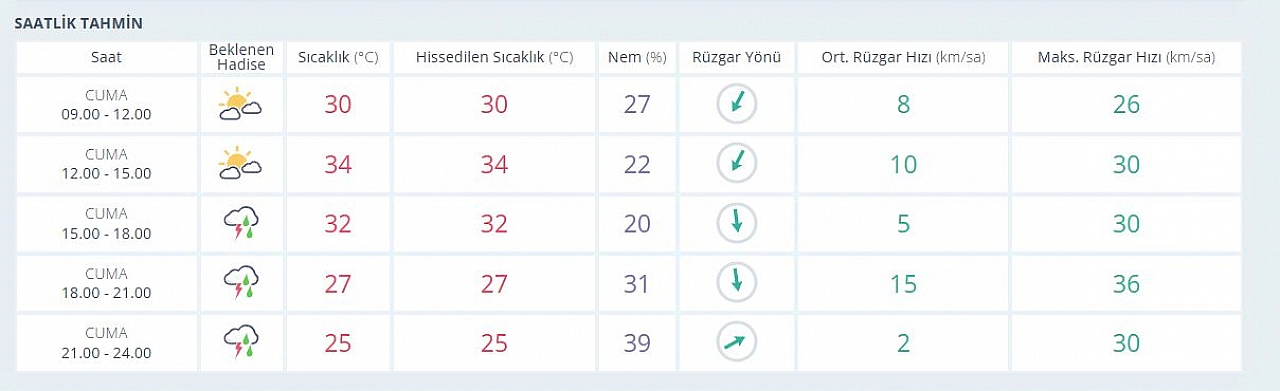The height and width of the screenshot is (391, 1280).
Task: Click thunderstorm icon for 15.00 - 18.00
Action: [x=241, y=223]
